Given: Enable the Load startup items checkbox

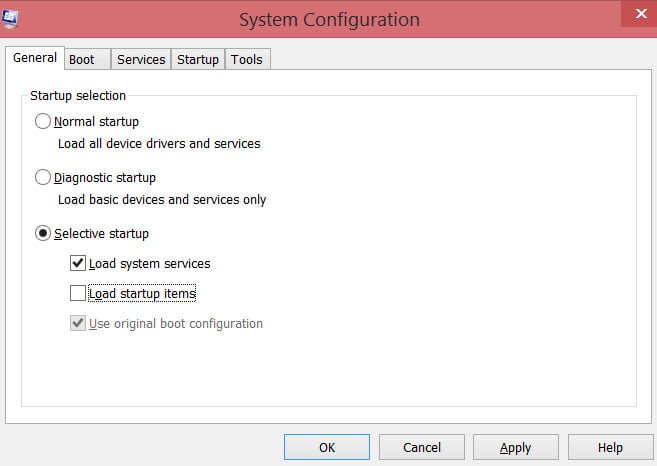Looking at the screenshot, I should click(78, 293).
